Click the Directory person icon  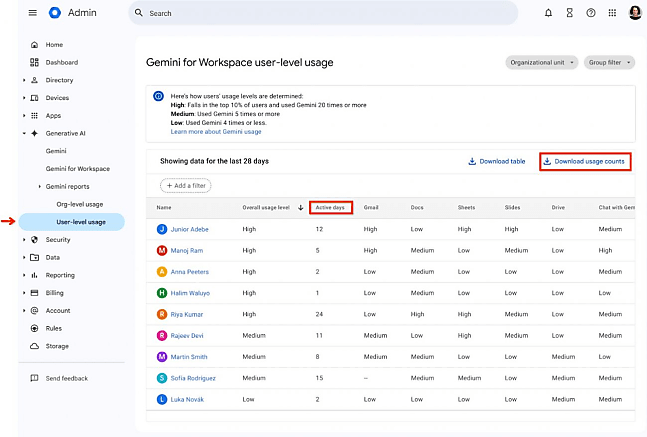[x=35, y=80]
